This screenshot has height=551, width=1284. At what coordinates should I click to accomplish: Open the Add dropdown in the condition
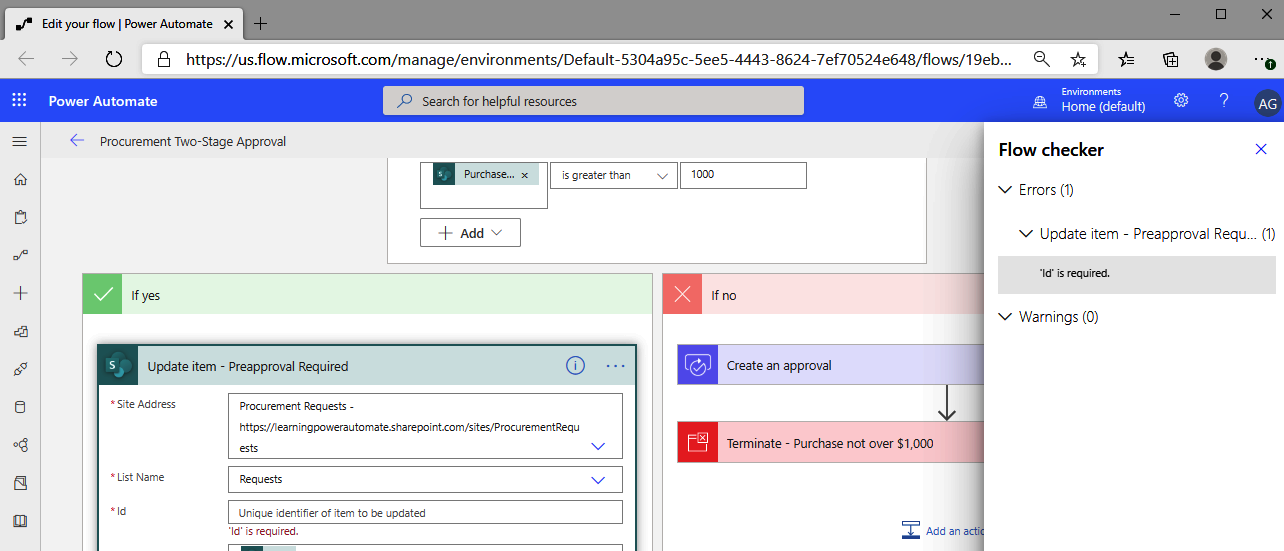pyautogui.click(x=470, y=233)
